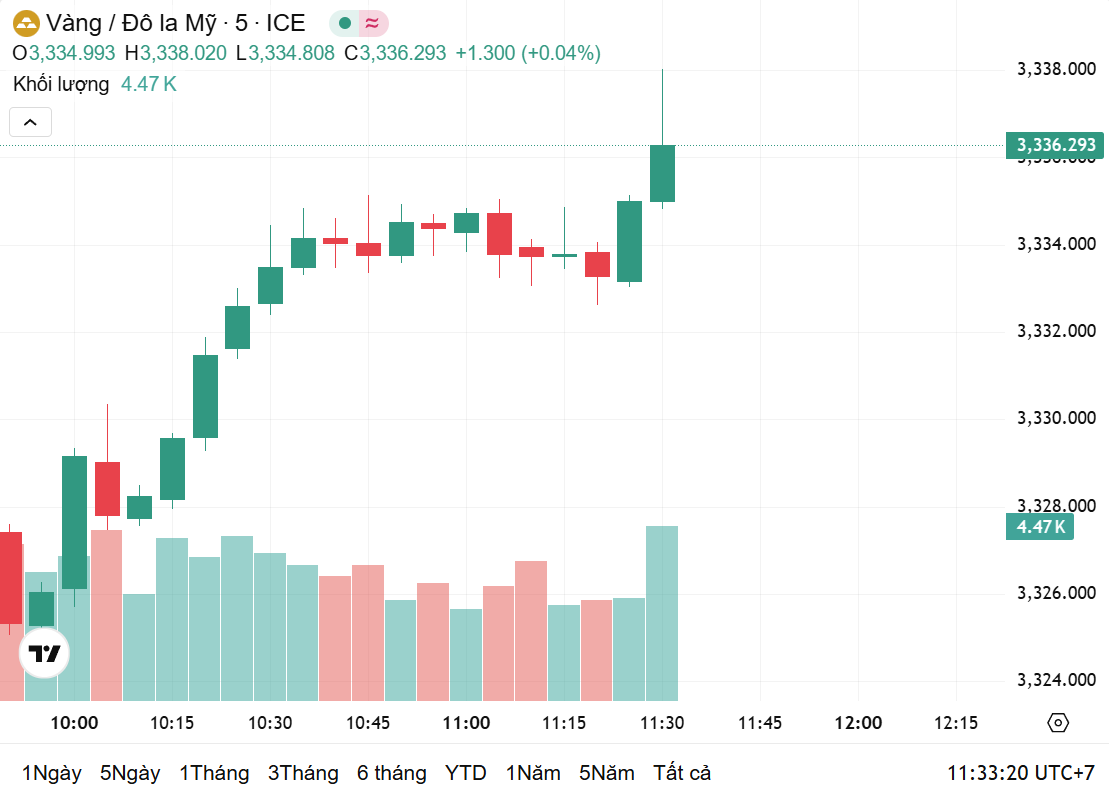Switch to the 5Ngày range
The height and width of the screenshot is (798, 1109).
point(130,773)
